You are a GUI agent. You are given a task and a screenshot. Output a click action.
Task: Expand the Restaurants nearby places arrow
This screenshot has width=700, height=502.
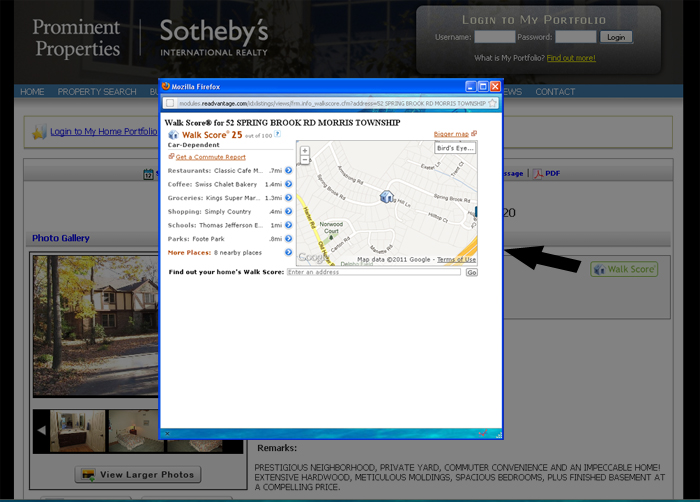tap(289, 171)
